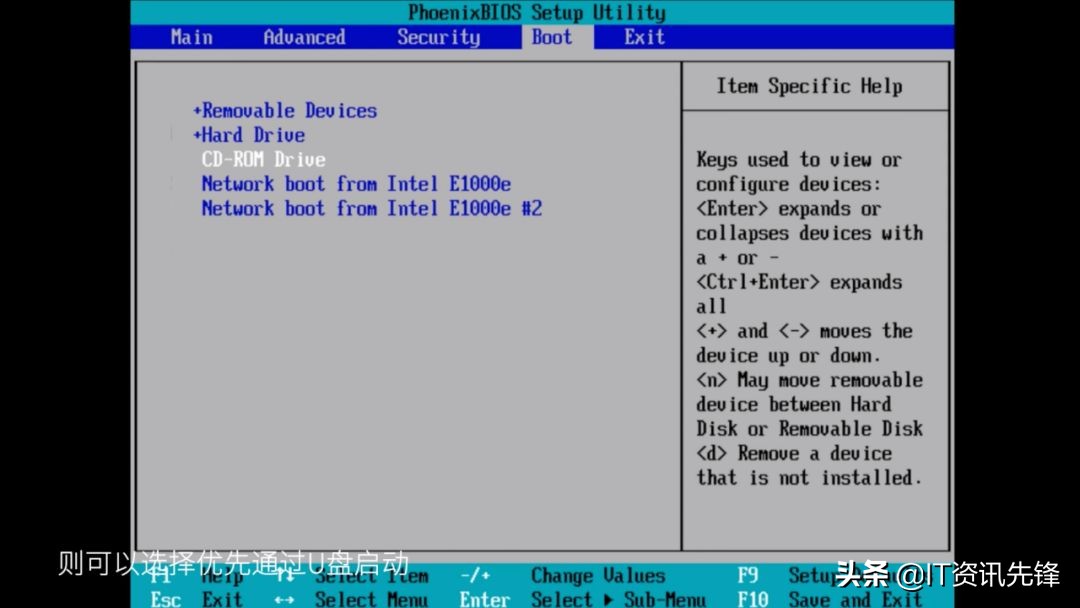Click the '<Ctrl+Enter> expands' help line

pos(799,282)
